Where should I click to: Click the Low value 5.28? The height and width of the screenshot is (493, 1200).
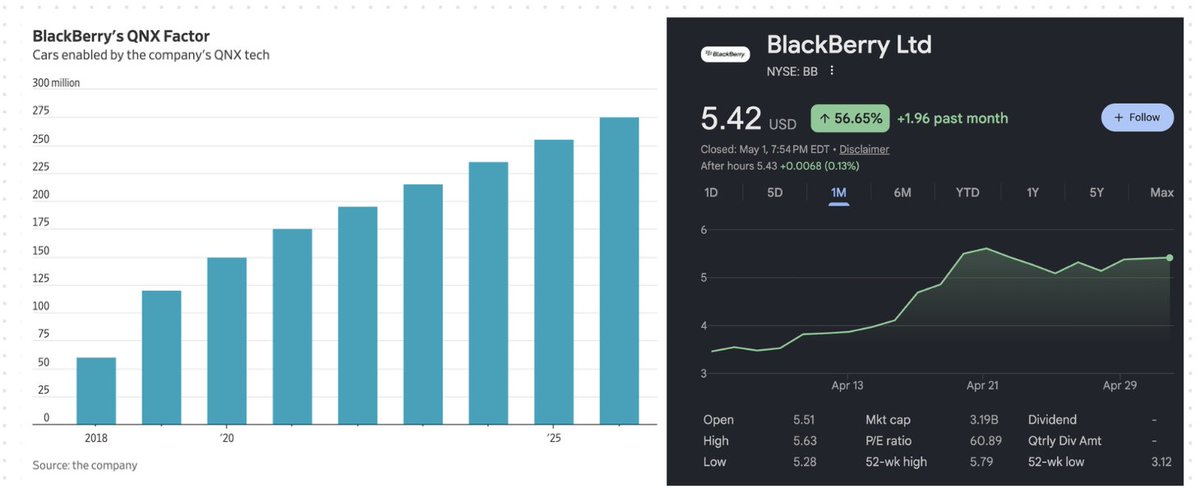(x=806, y=462)
